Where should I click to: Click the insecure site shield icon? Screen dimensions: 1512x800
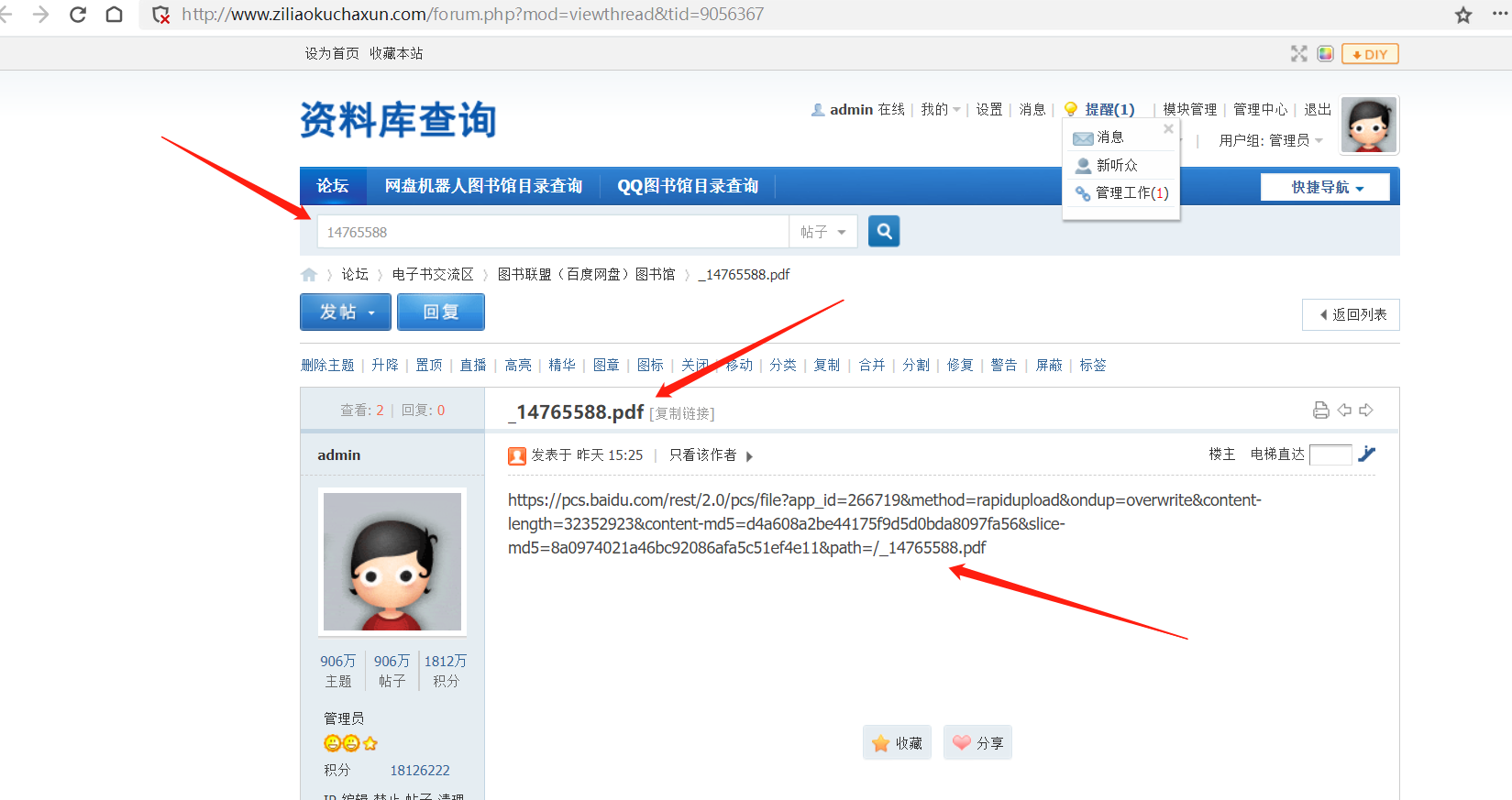(x=161, y=15)
